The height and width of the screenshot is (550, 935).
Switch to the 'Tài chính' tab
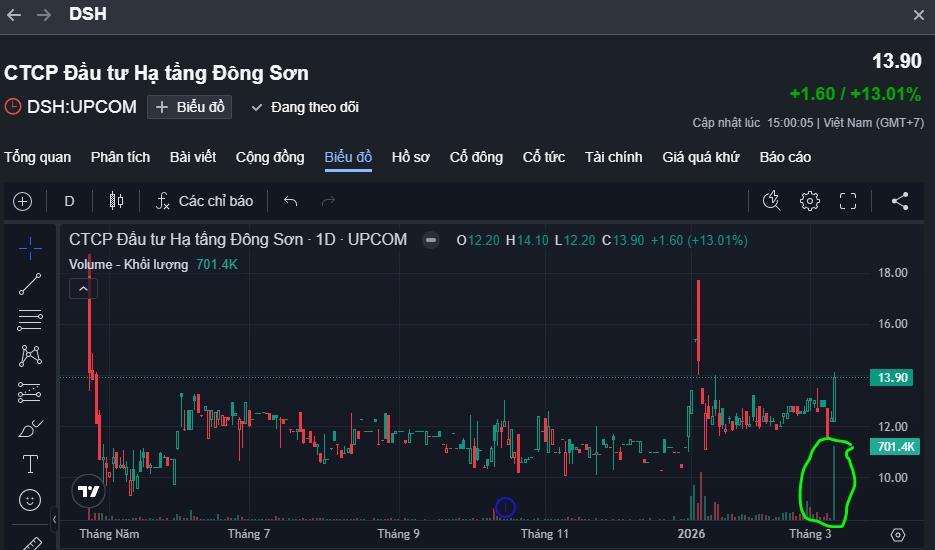point(613,157)
